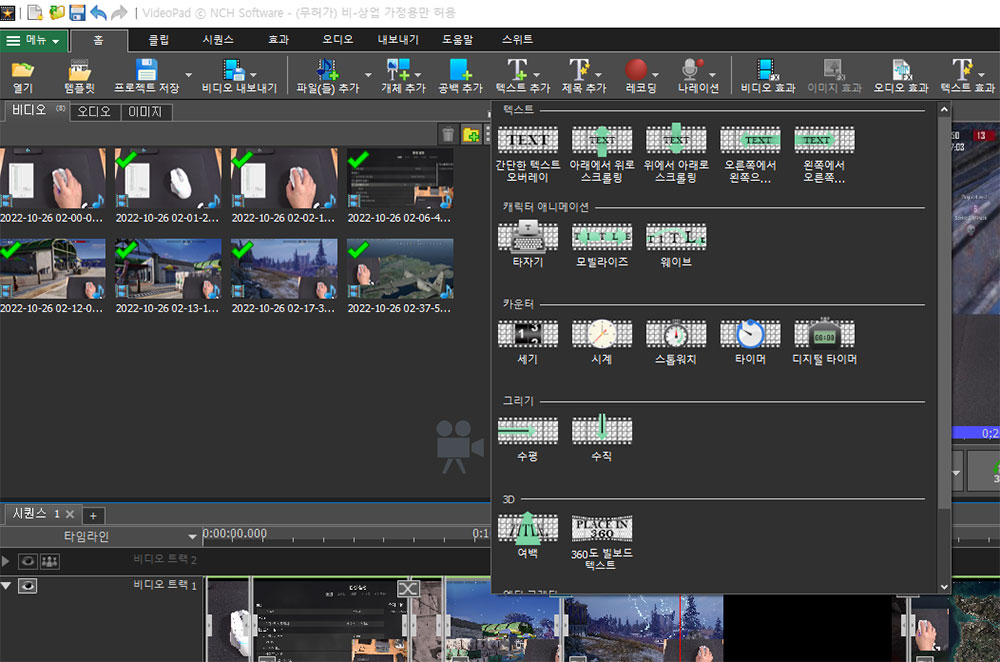Choose the timer (타이머) counter
Screen dimensions: 1000x662
point(750,341)
